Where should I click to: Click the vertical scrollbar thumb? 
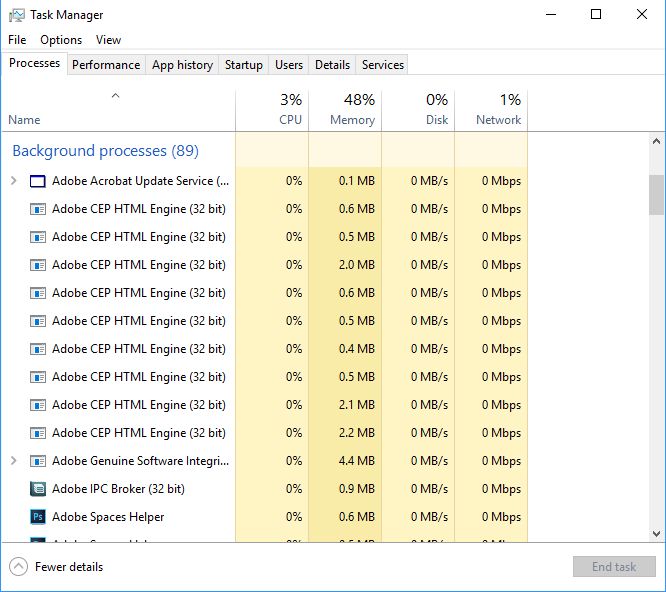(656, 195)
